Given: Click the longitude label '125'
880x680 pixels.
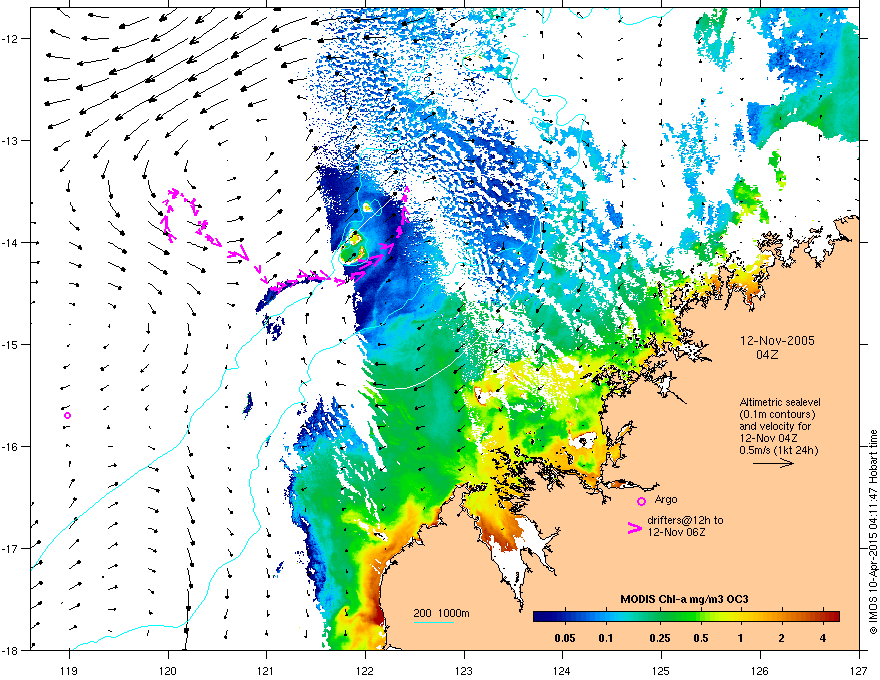Looking at the screenshot, I should (x=661, y=670).
